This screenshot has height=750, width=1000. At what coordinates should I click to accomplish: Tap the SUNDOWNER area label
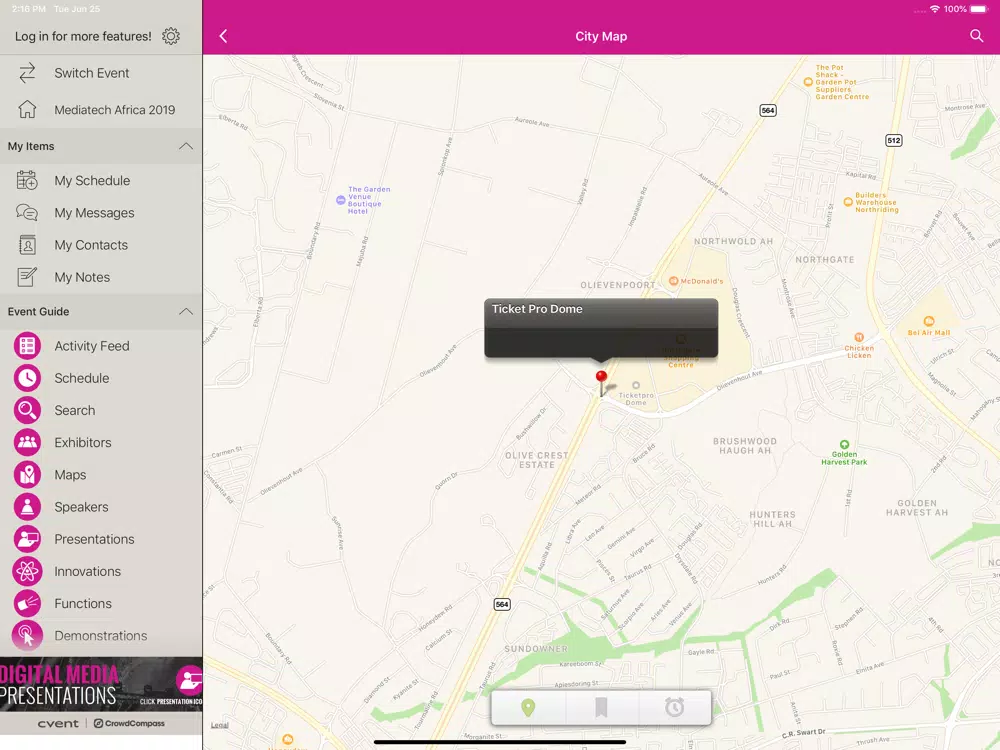[x=536, y=649]
